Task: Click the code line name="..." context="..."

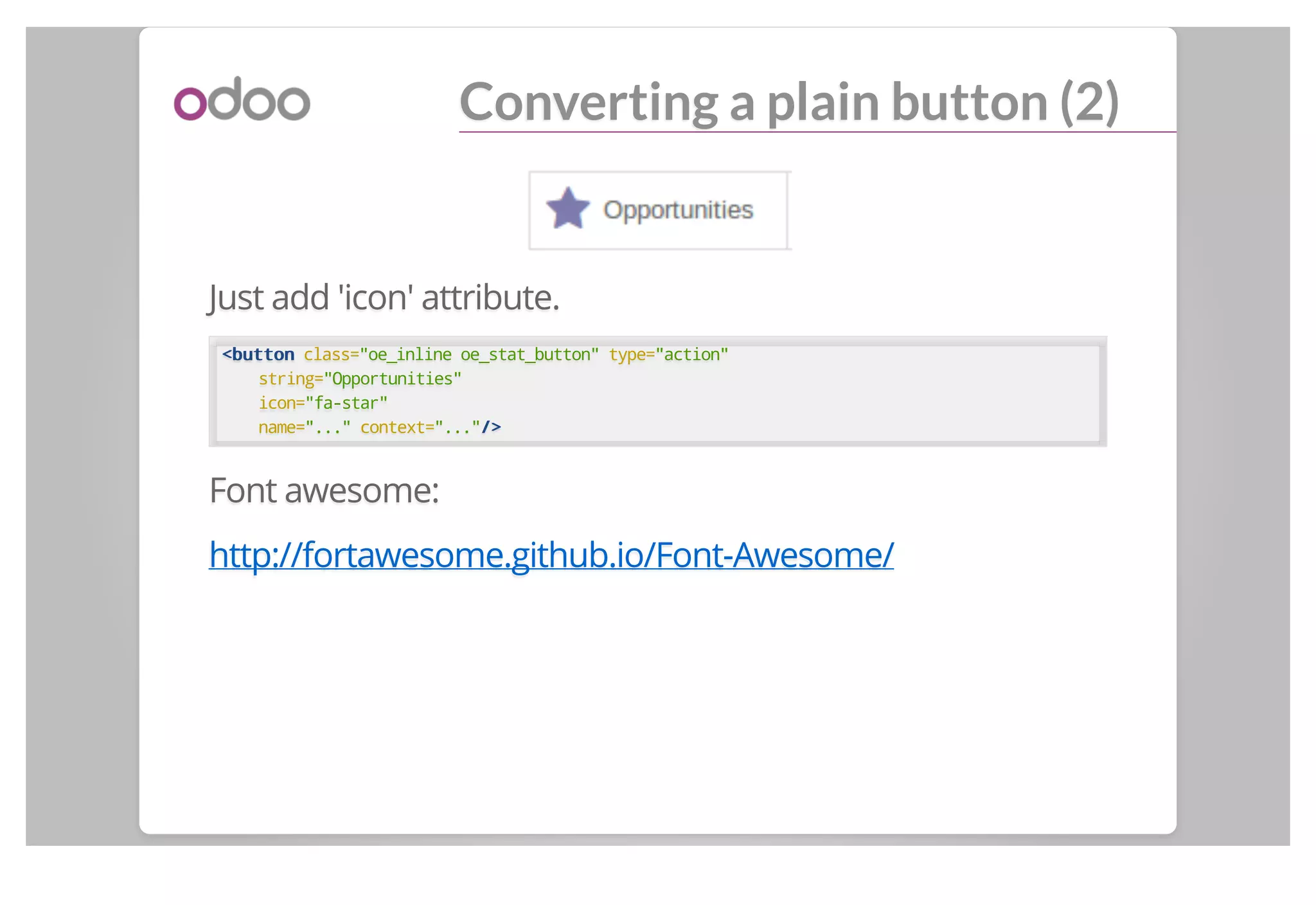Action: point(379,427)
